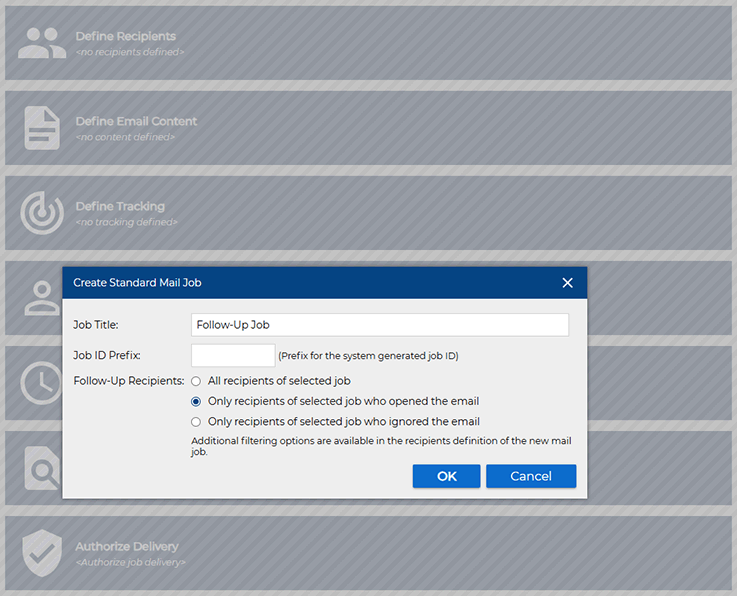Cancel the mail job creation

point(530,476)
